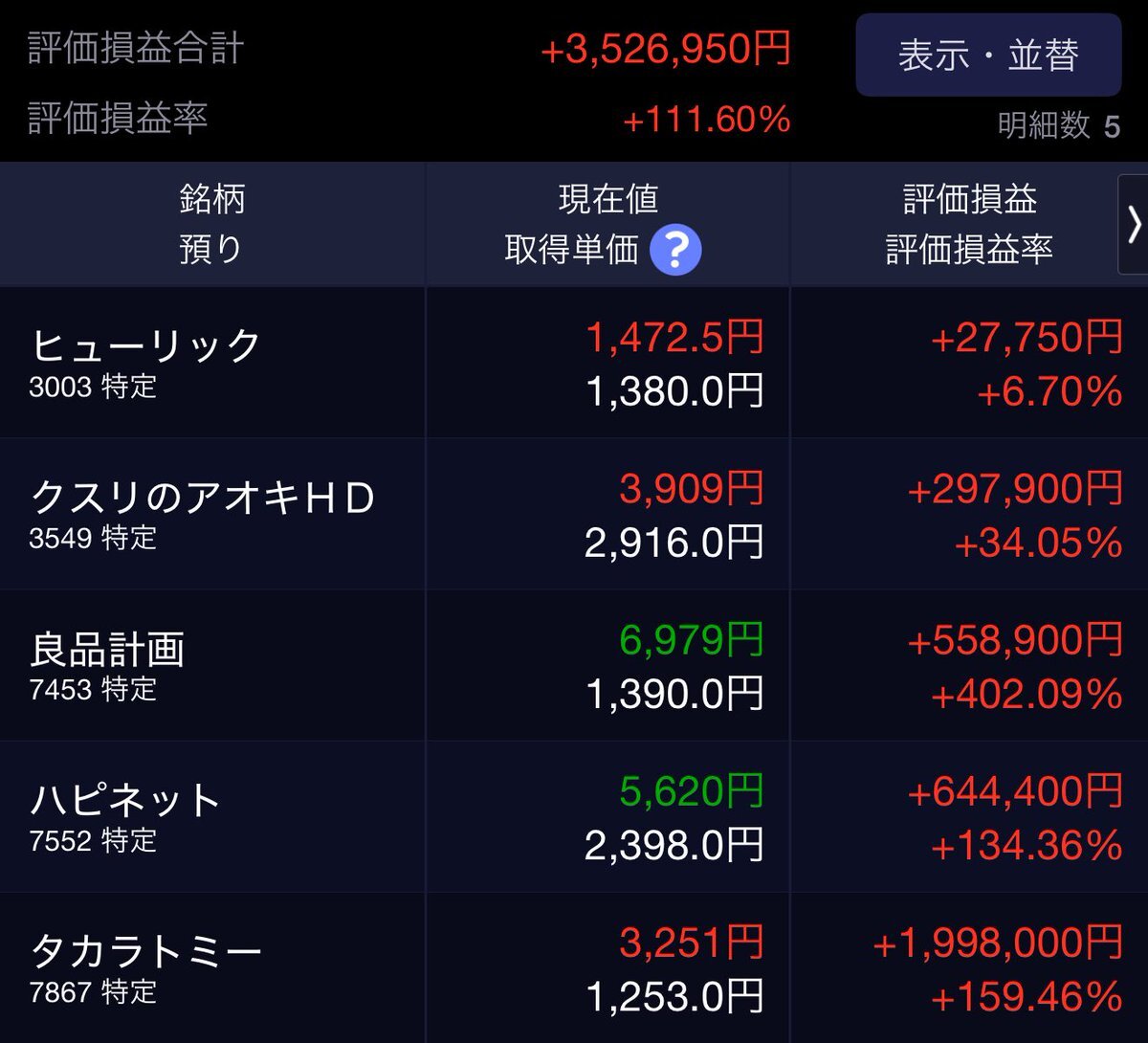This screenshot has width=1148, height=1043.
Task: Tap the 明細数 5 count label
Action: click(1058, 125)
